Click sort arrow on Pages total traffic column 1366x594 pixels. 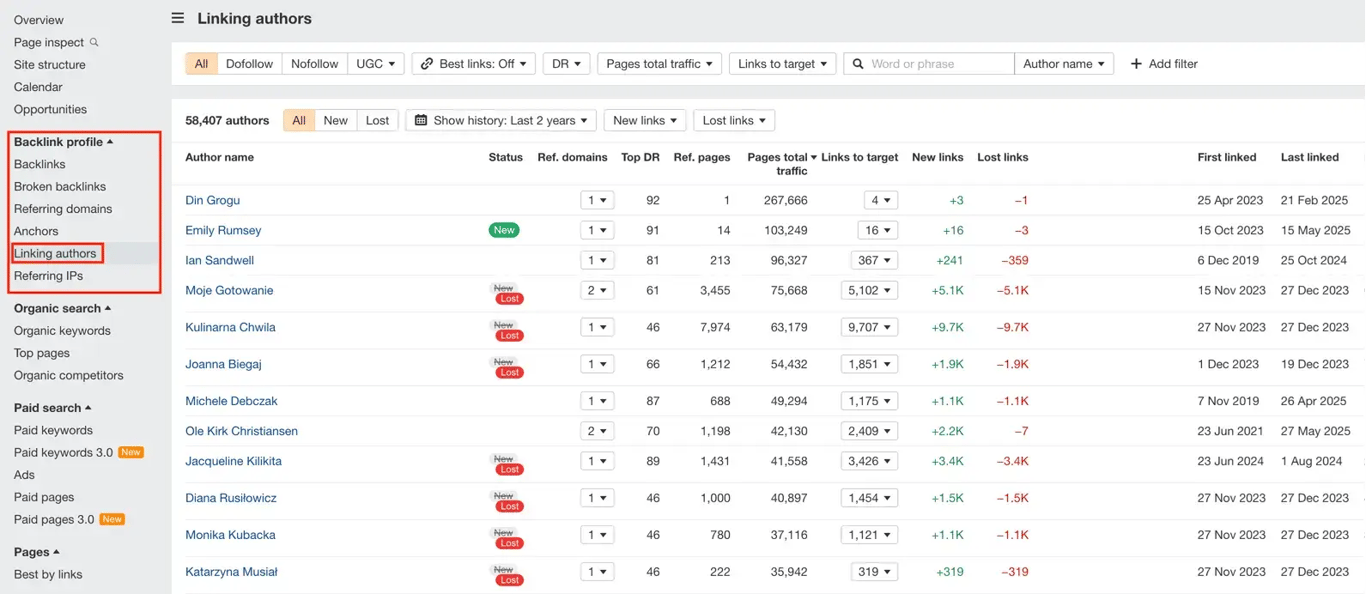point(813,157)
